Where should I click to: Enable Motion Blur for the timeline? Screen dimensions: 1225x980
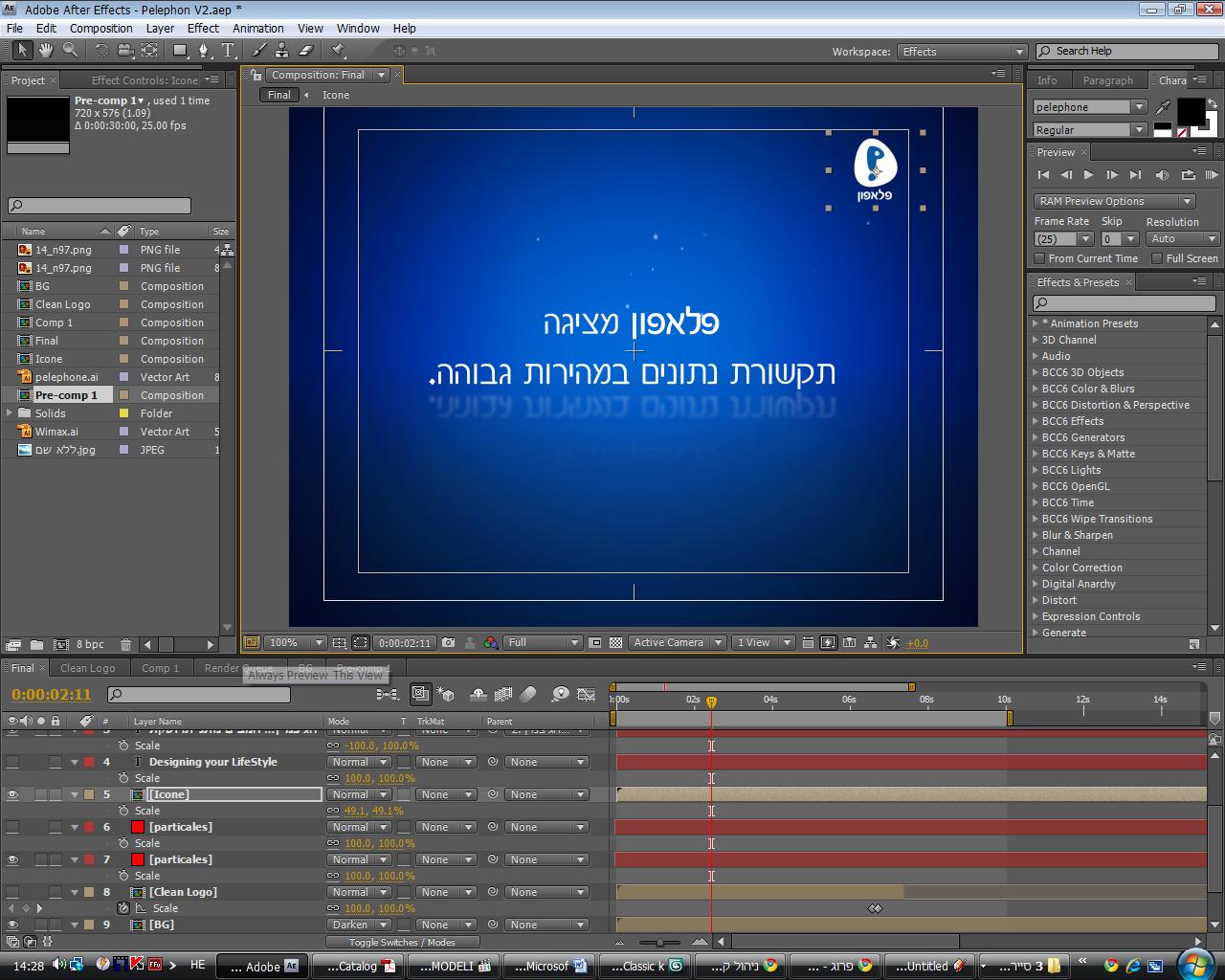(528, 694)
